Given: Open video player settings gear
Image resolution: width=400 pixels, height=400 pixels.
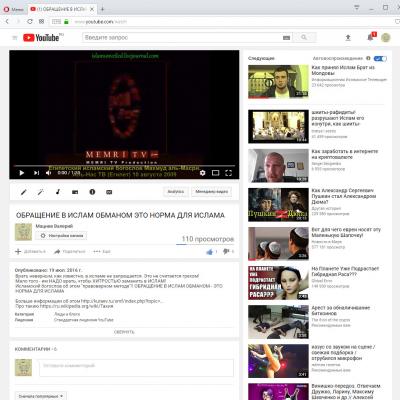Looking at the screenshot, I should pos(202,173).
